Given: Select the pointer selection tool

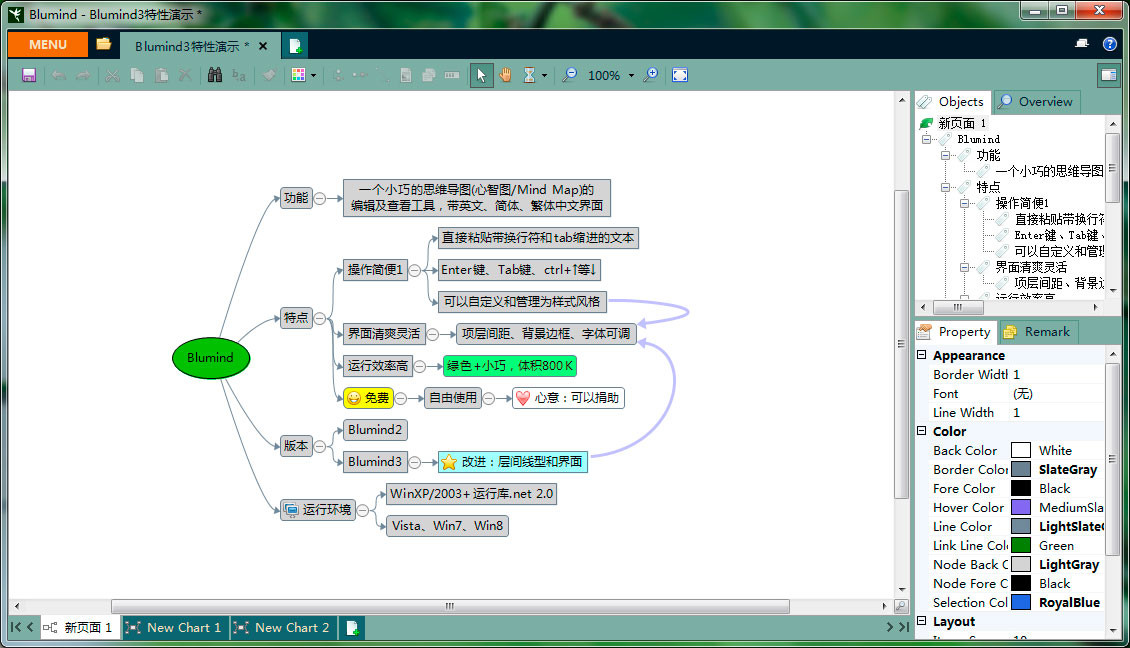Looking at the screenshot, I should 481,75.
